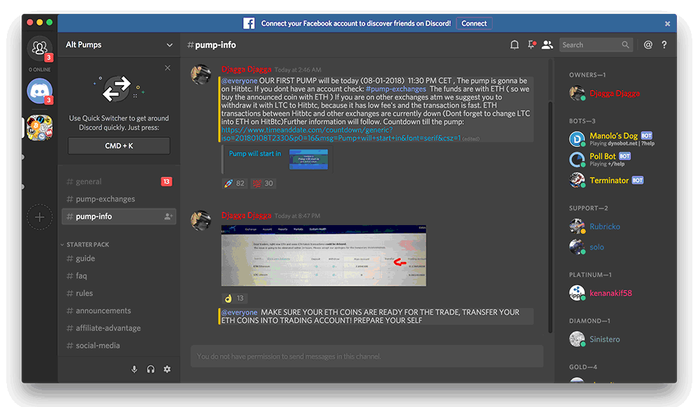Viewport: 700px width, 407px height.
Task: Enlarge the exchange screenshot image attachment
Action: tap(324, 255)
